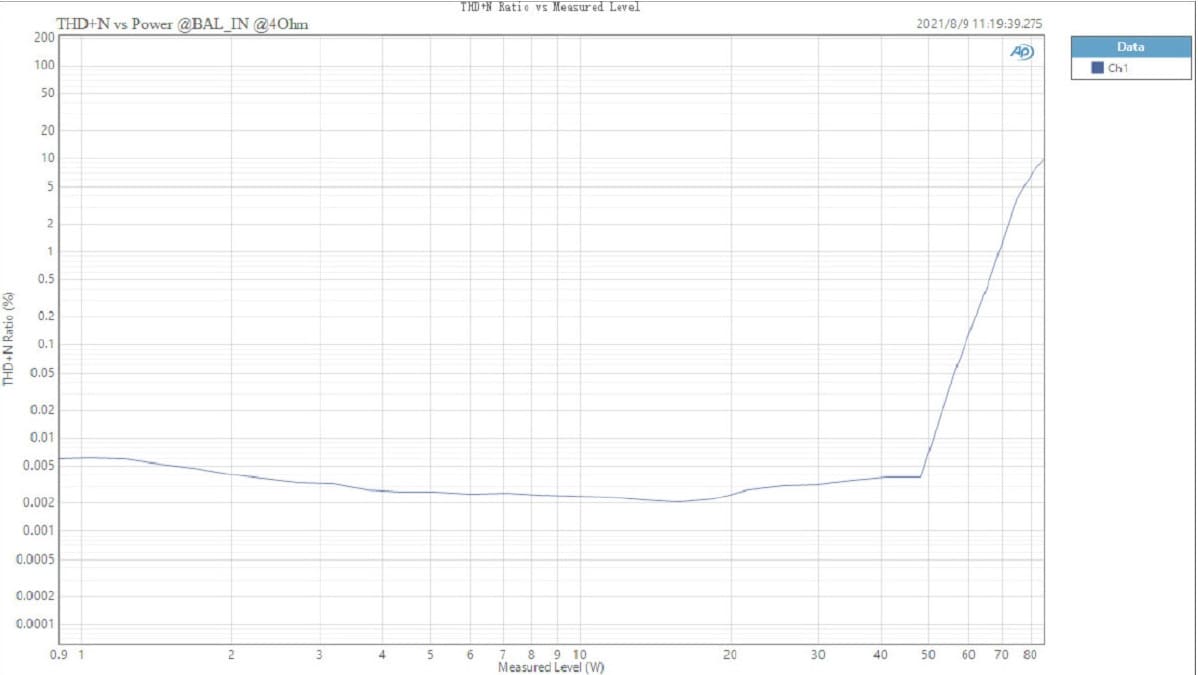Click the 9 tick on the horizontal axis
Image resolution: width=1198 pixels, height=675 pixels.
click(557, 654)
